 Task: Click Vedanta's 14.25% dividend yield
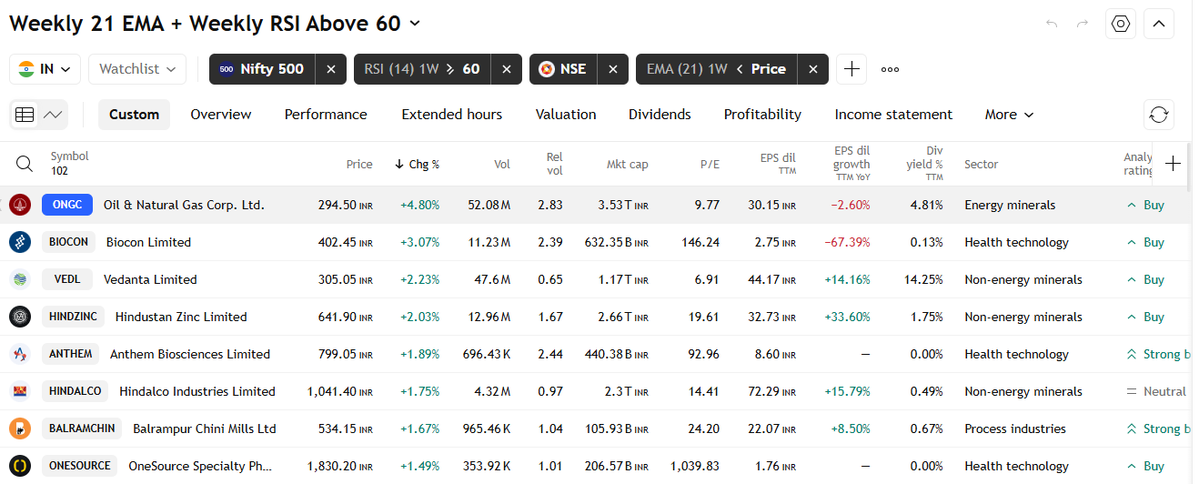(923, 280)
